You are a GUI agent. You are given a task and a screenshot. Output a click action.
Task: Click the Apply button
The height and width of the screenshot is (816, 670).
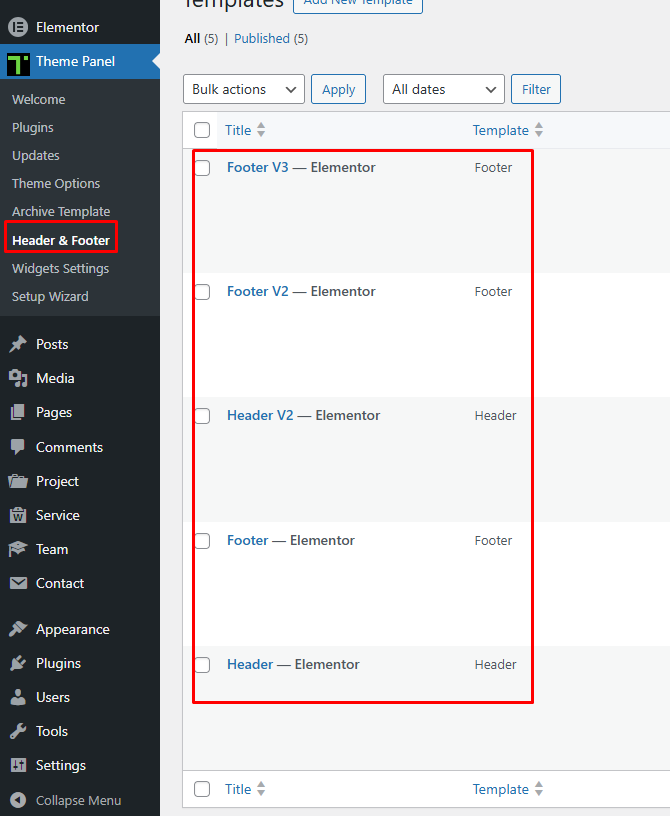(338, 89)
